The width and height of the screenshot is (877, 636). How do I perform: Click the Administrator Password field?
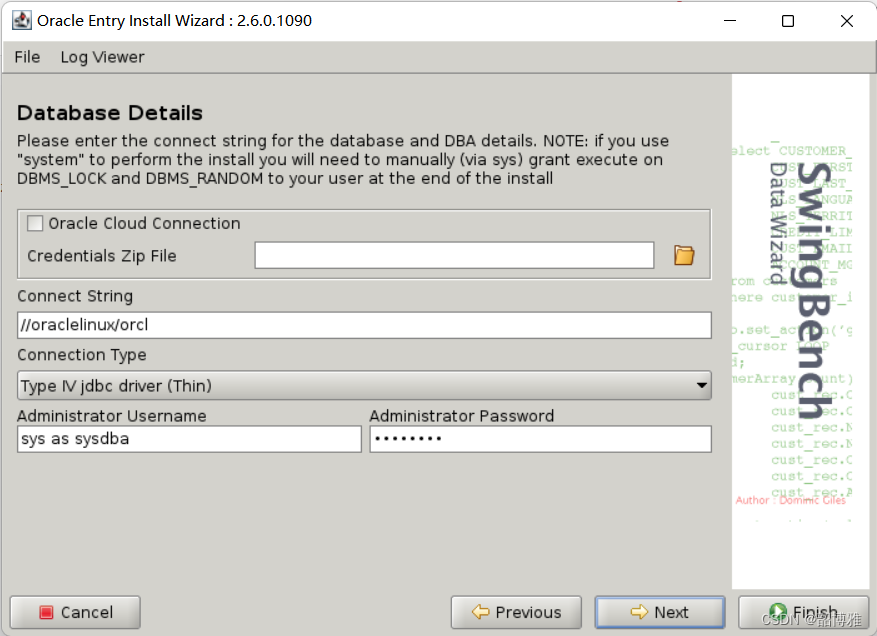540,438
